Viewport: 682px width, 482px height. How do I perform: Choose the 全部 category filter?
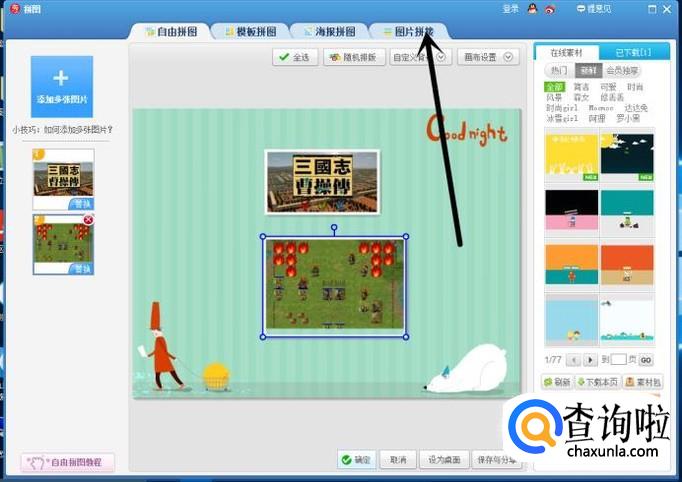555,87
